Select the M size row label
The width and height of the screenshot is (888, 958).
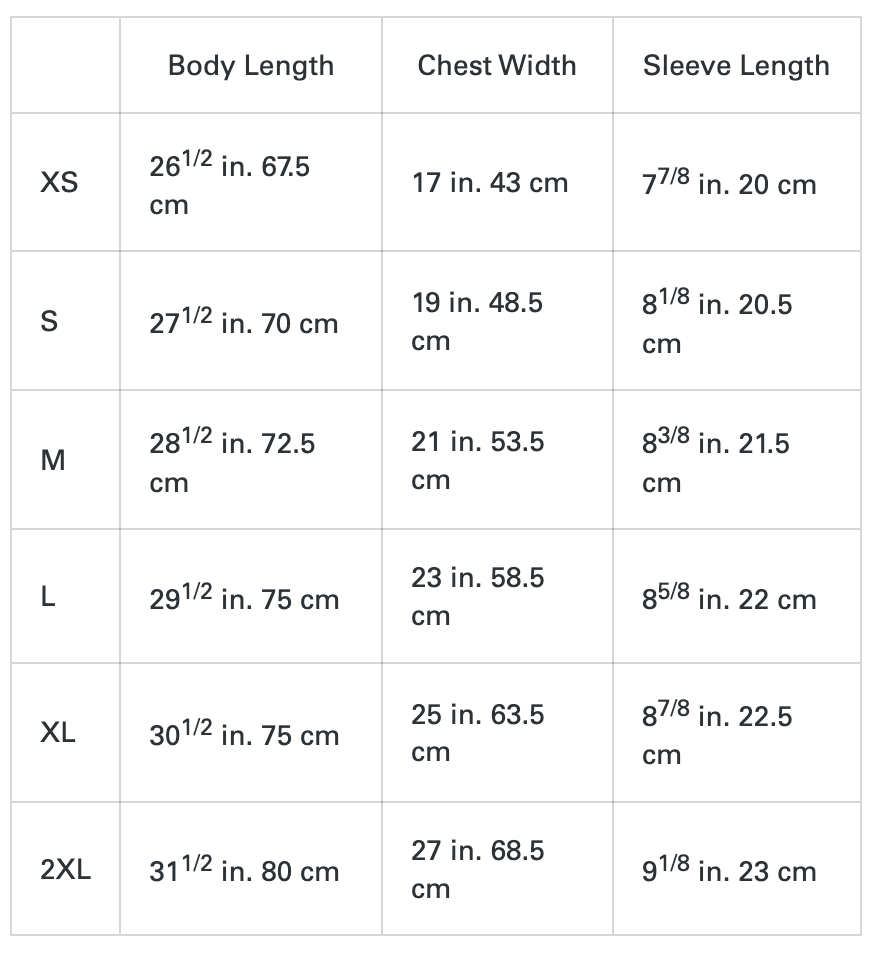tap(53, 460)
